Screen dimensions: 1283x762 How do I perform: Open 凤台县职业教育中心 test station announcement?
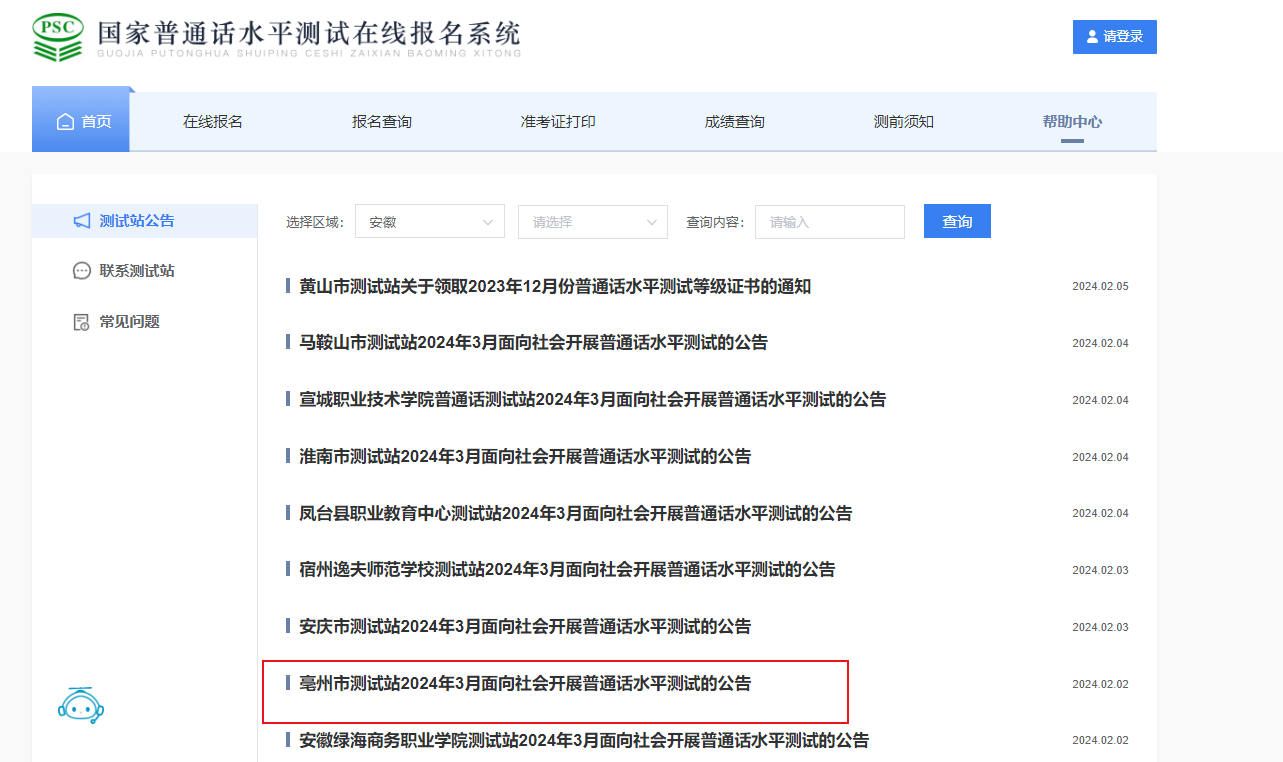coord(576,514)
